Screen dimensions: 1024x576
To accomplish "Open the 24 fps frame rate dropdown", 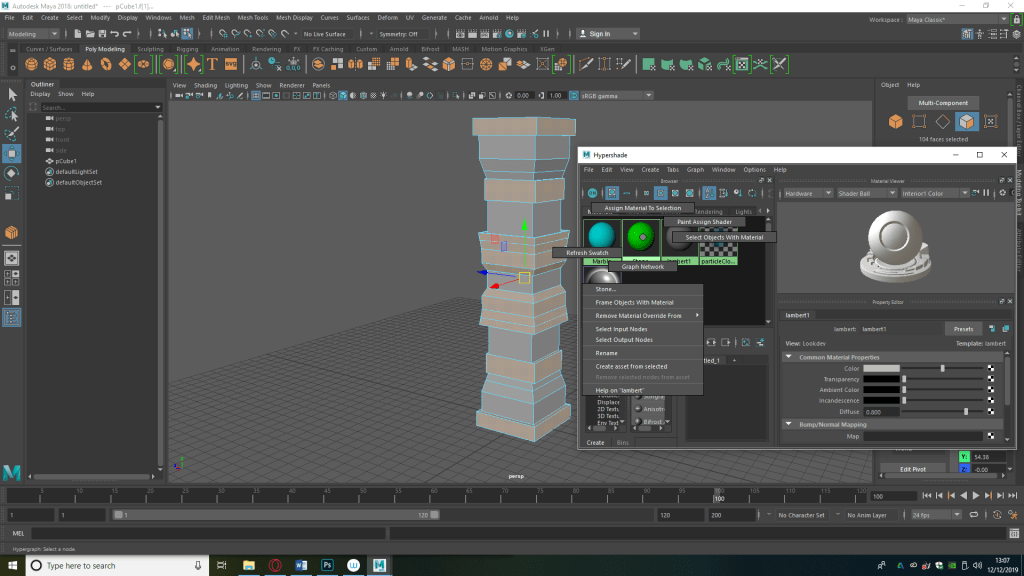I will point(936,515).
